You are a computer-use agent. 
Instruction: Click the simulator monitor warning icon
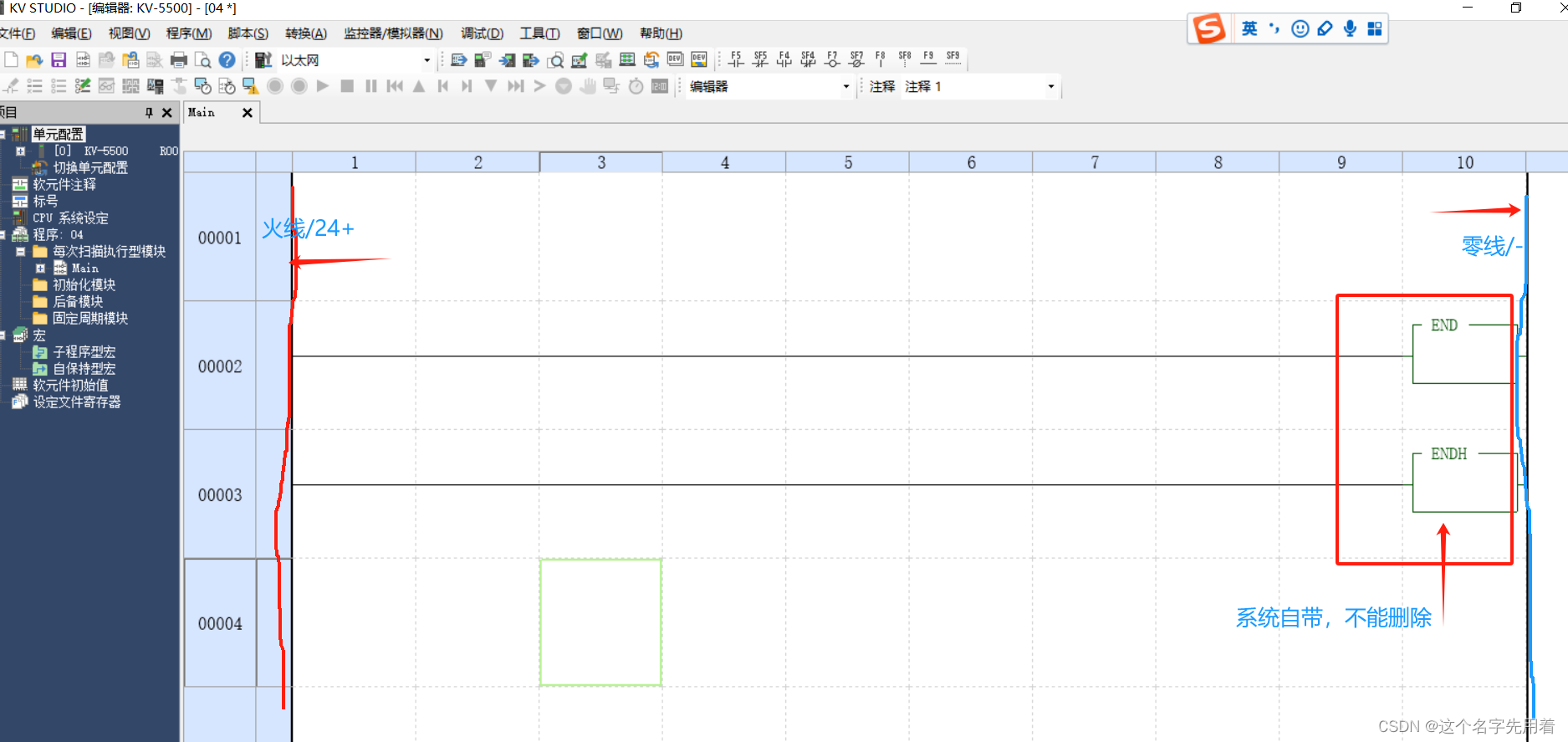pos(250,86)
